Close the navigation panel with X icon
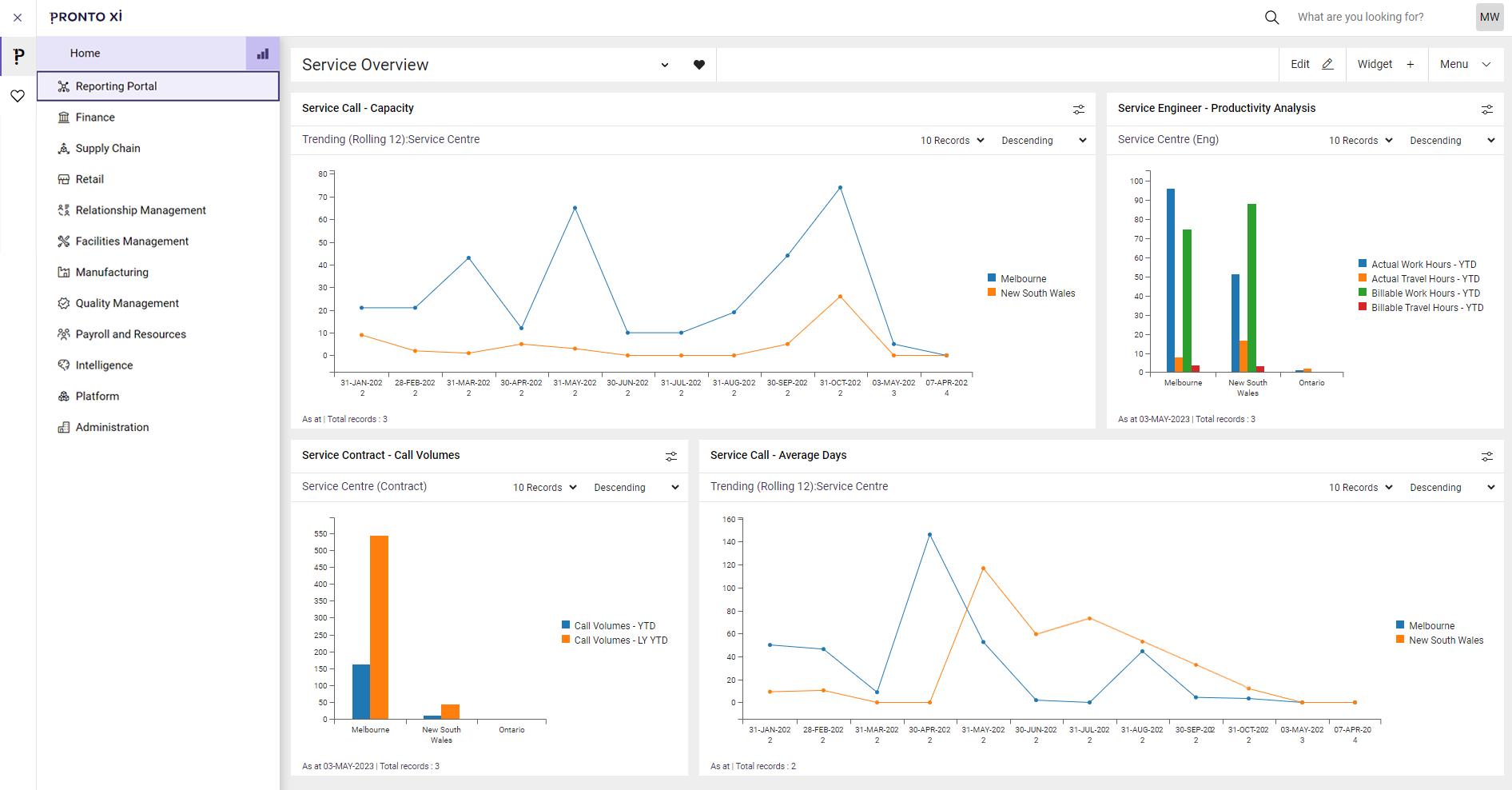 [18, 17]
